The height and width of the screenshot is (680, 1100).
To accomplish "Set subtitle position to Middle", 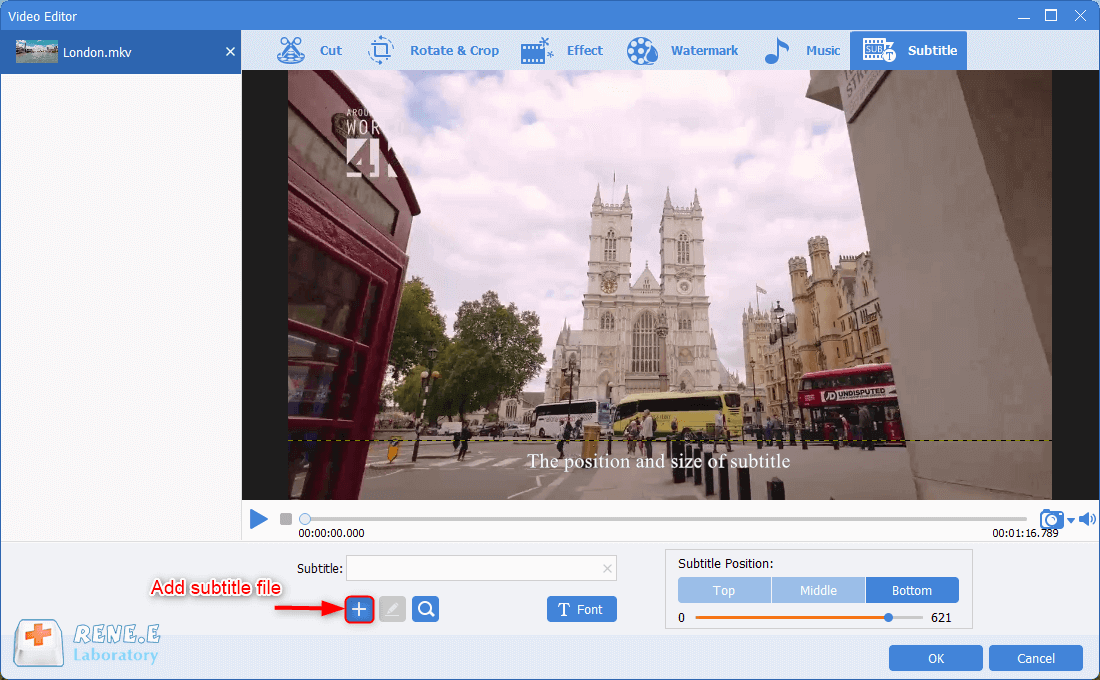I will tap(819, 590).
